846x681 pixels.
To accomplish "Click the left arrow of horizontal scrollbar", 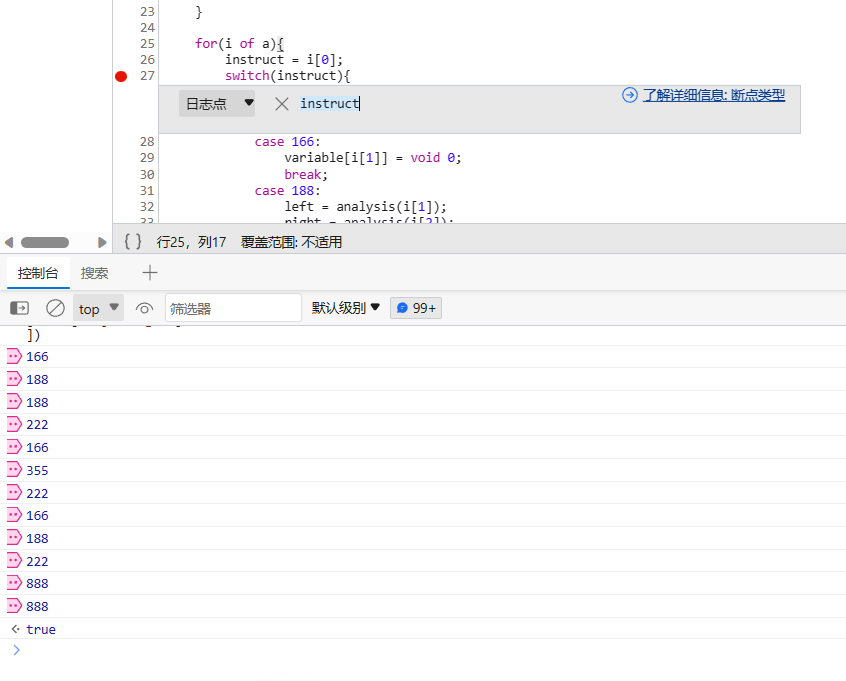I will click(x=9, y=242).
